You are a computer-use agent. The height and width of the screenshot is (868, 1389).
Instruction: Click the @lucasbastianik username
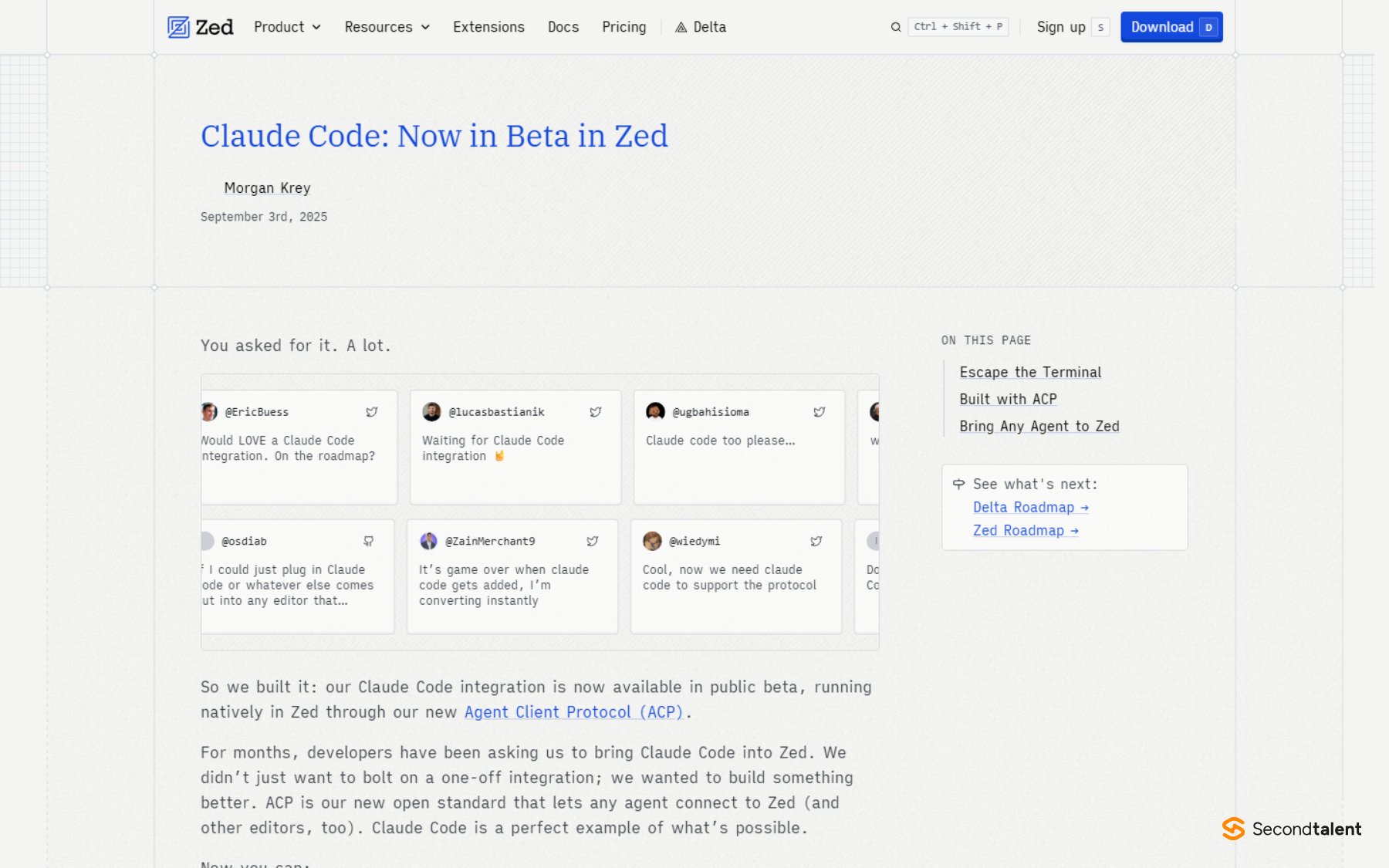tap(497, 412)
